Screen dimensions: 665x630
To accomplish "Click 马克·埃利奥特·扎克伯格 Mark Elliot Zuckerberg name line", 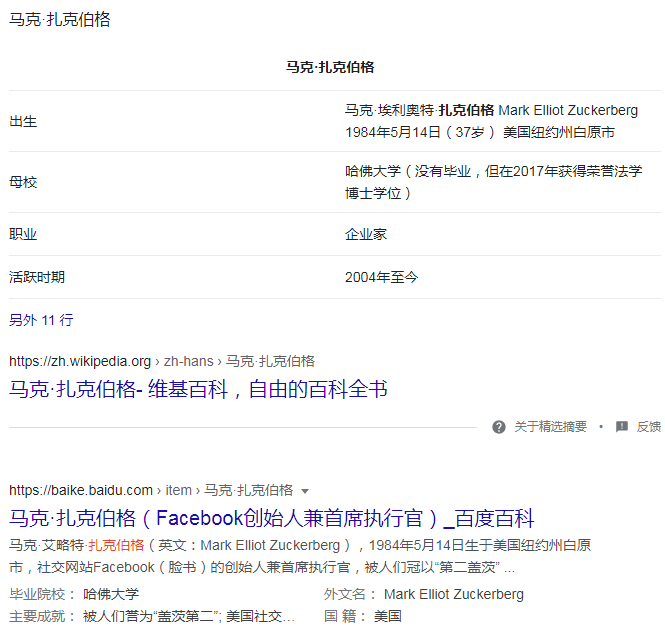I will click(491, 110).
